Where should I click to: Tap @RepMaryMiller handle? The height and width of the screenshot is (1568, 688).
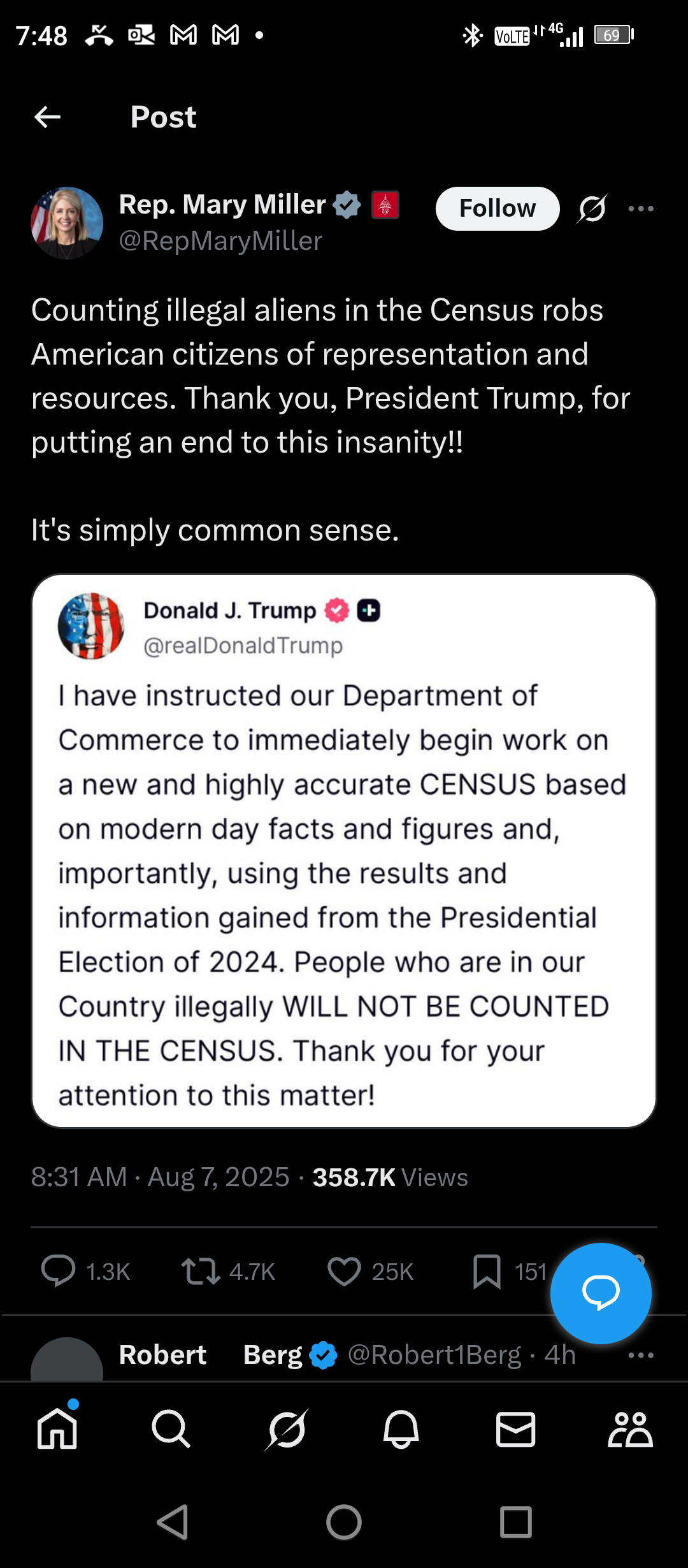coord(220,241)
